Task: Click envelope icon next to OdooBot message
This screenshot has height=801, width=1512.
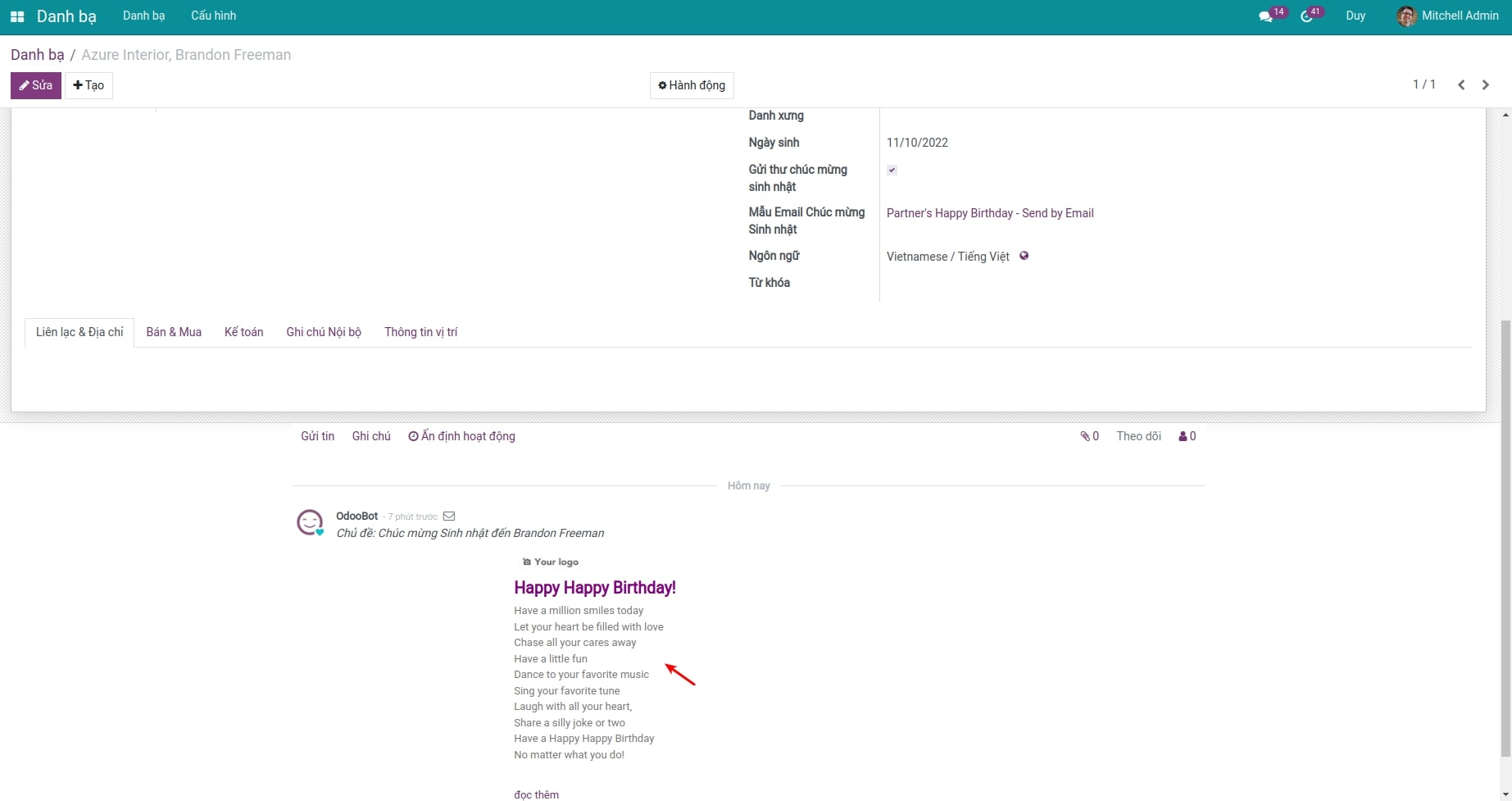Action: [x=449, y=517]
